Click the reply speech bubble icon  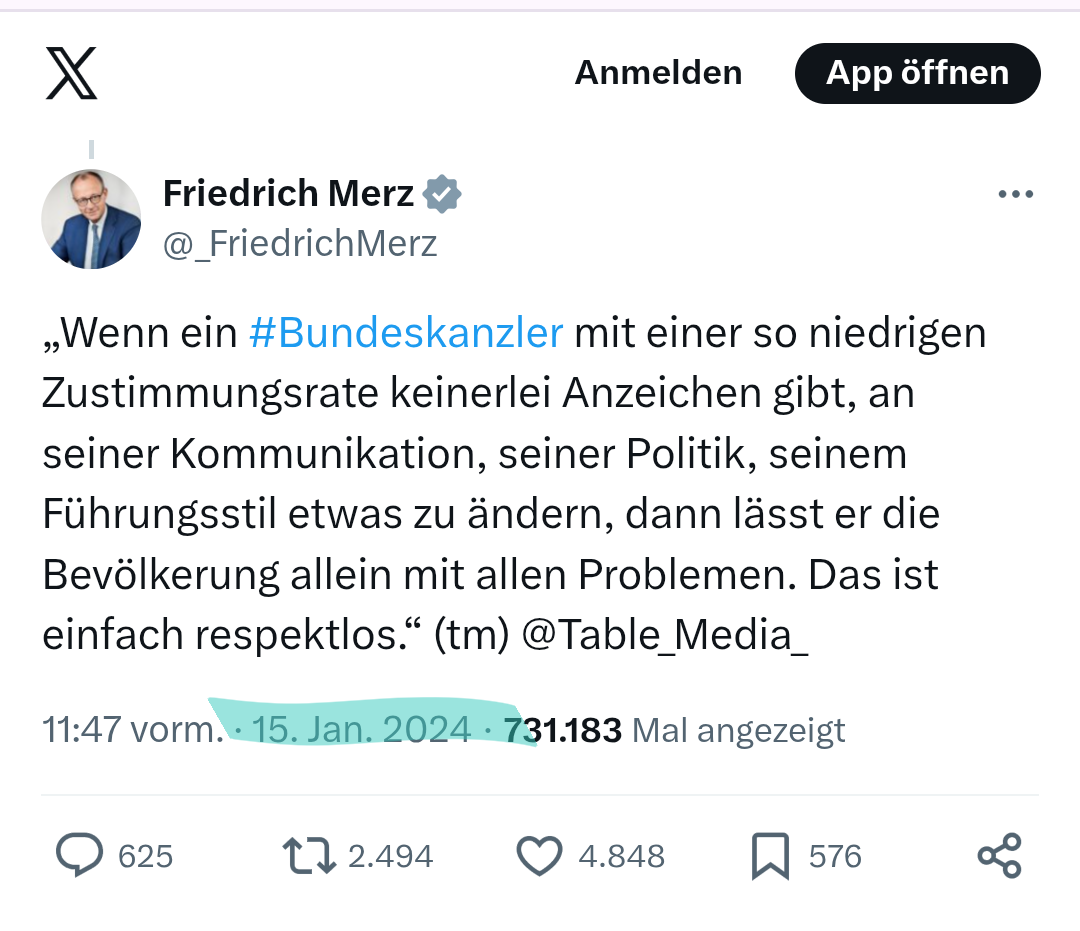tap(79, 856)
